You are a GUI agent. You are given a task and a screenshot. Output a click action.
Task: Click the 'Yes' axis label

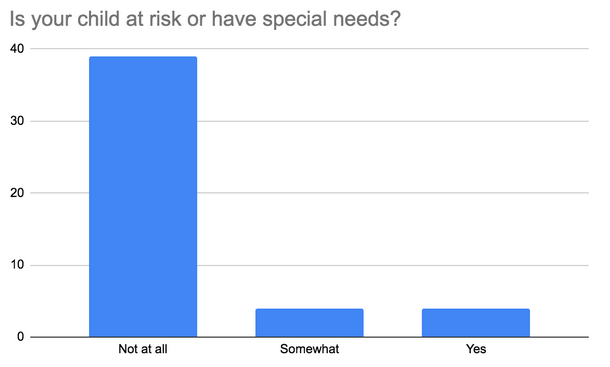[x=476, y=349]
